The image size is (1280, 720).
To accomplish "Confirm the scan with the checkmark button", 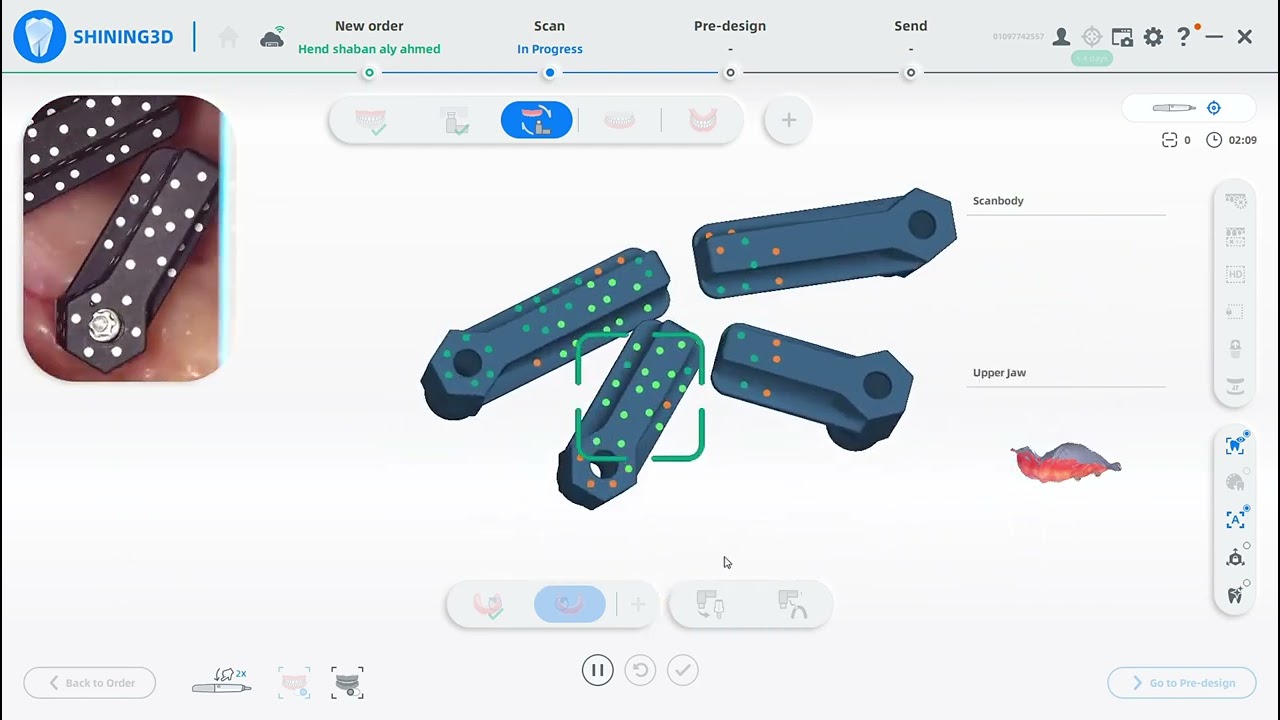I will click(x=683, y=670).
